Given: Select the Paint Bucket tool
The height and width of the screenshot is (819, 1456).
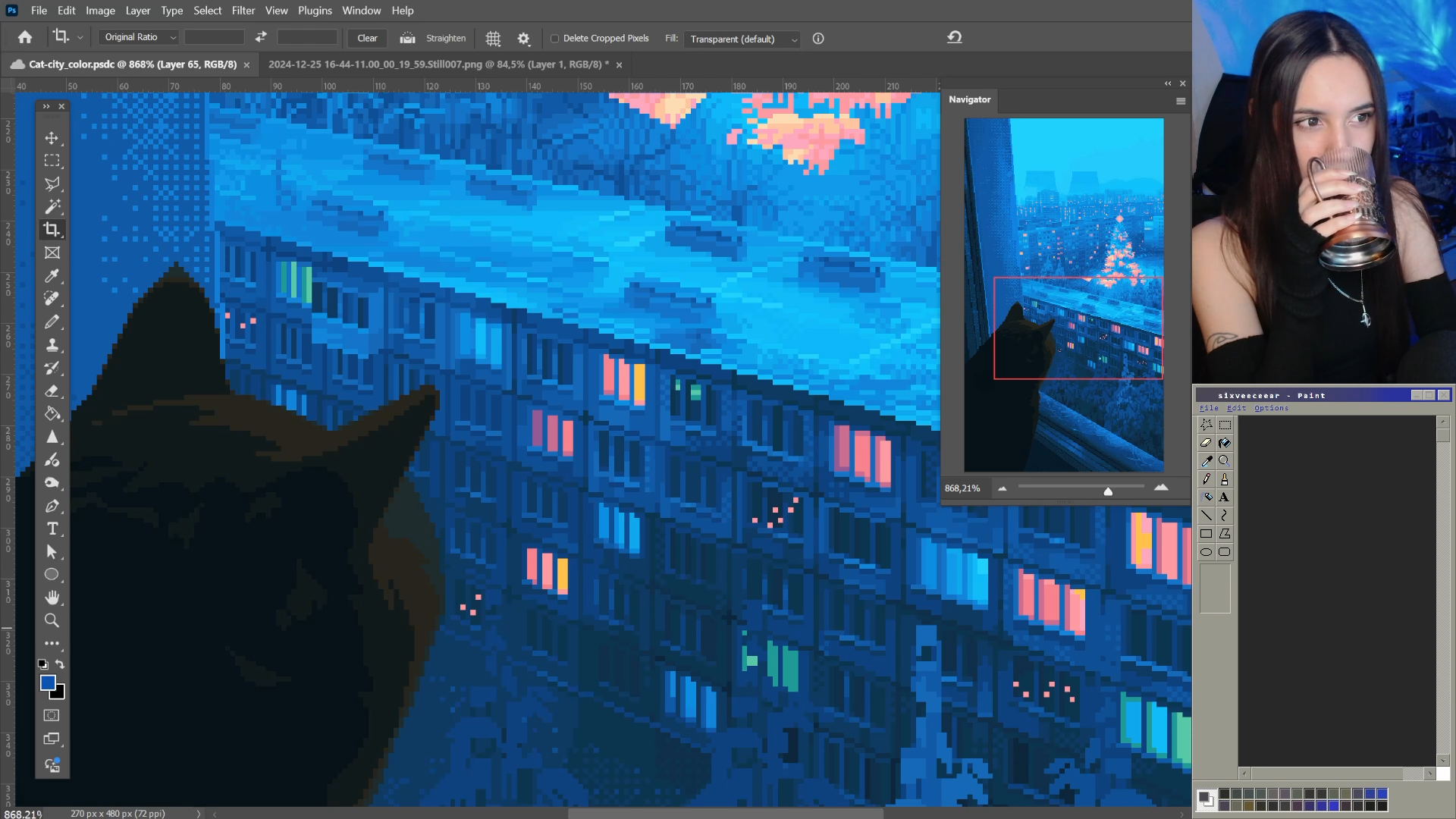Looking at the screenshot, I should (x=52, y=414).
